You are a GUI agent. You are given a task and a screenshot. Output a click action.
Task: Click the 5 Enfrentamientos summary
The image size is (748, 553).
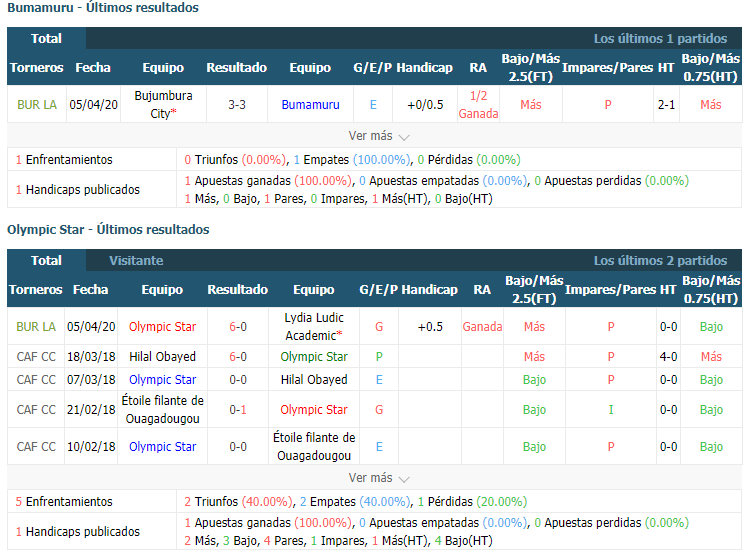pyautogui.click(x=64, y=501)
